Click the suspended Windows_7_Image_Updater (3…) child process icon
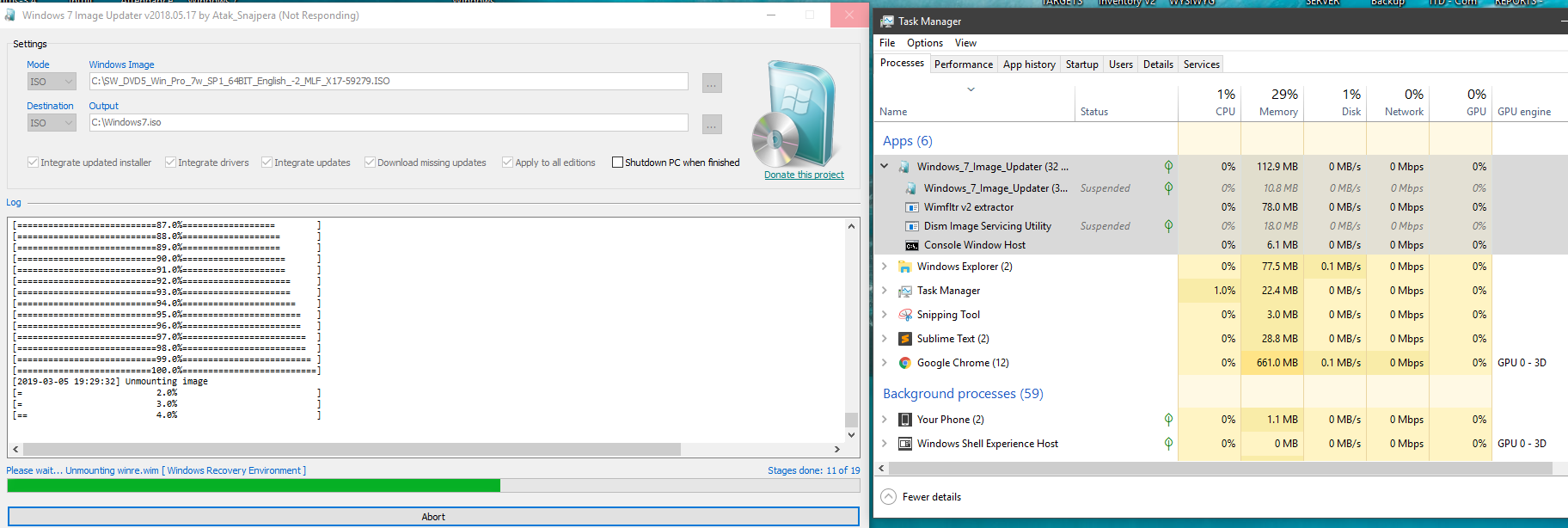This screenshot has height=528, width=1568. [911, 188]
